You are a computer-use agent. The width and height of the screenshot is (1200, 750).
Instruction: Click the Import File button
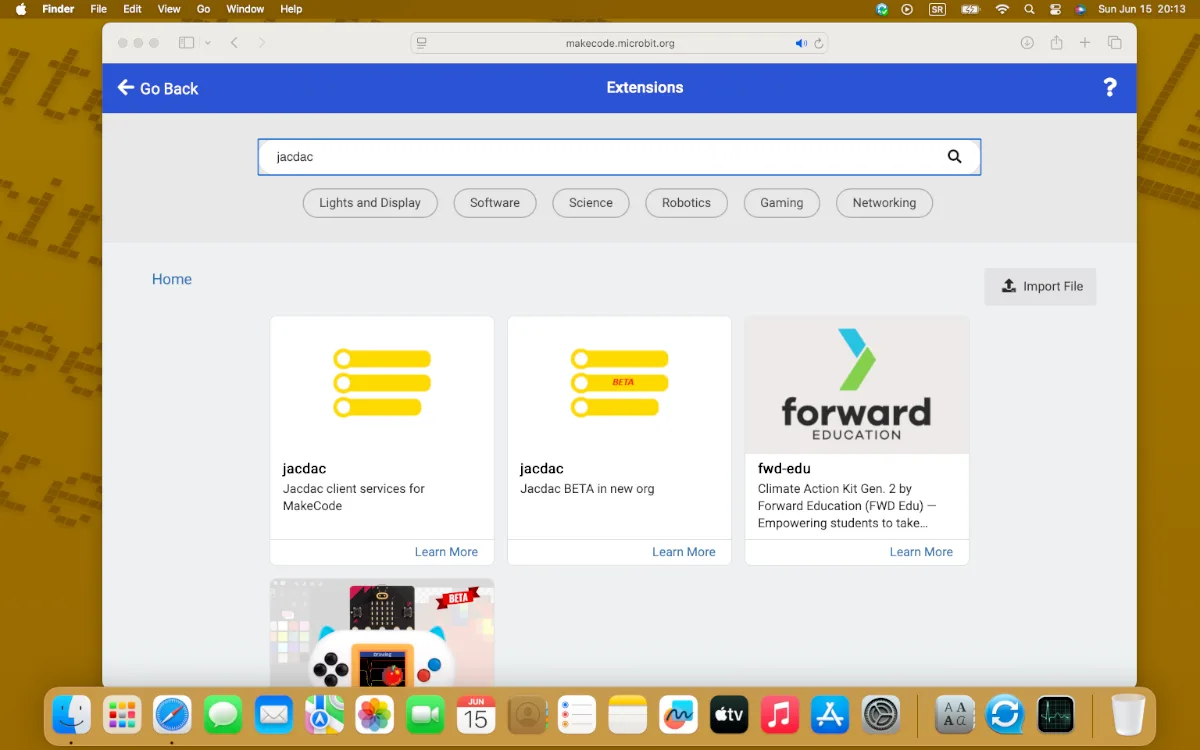coord(1041,286)
